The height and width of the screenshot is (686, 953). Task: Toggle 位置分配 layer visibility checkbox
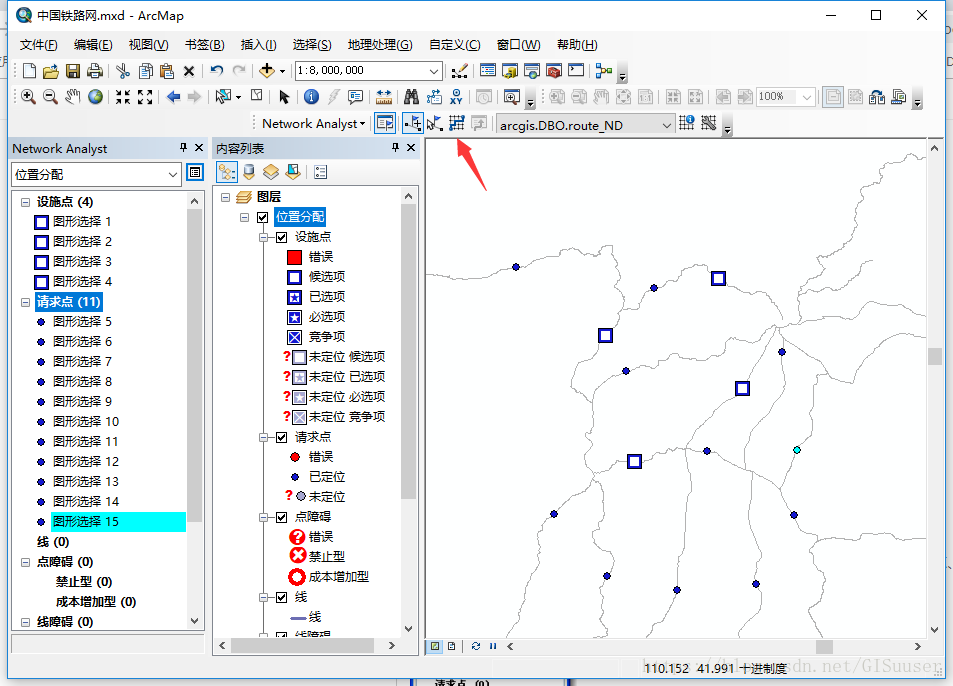(x=263, y=217)
